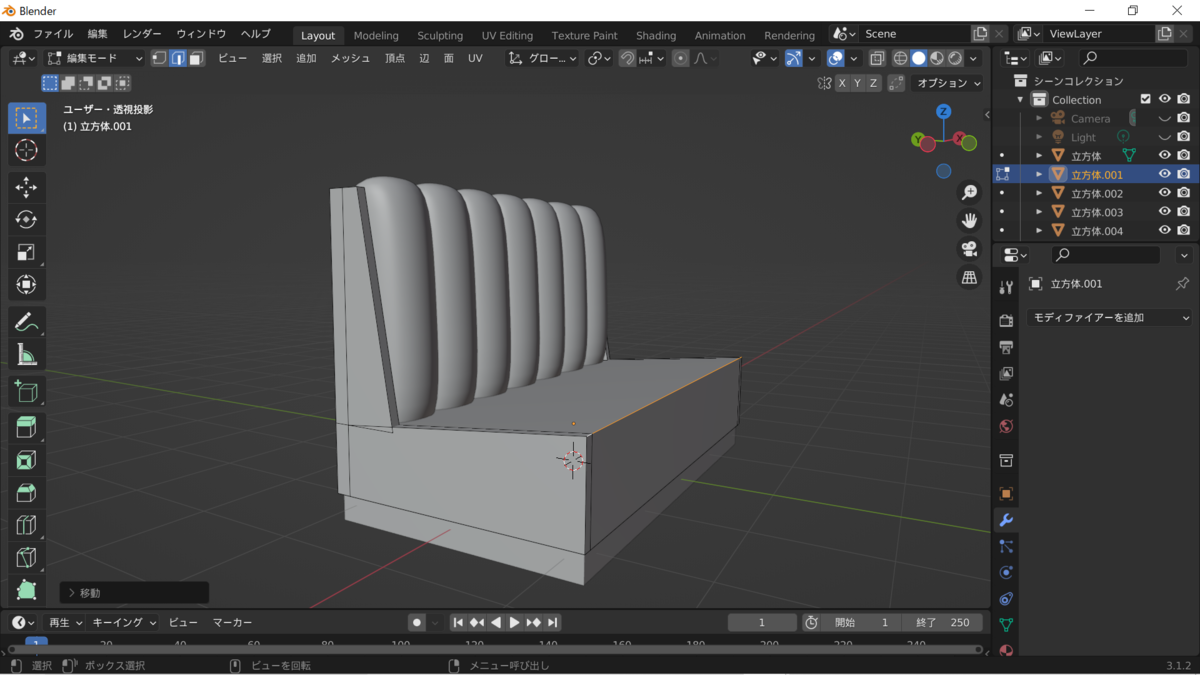Open the レンダー menu
Image resolution: width=1200 pixels, height=675 pixels.
(142, 34)
